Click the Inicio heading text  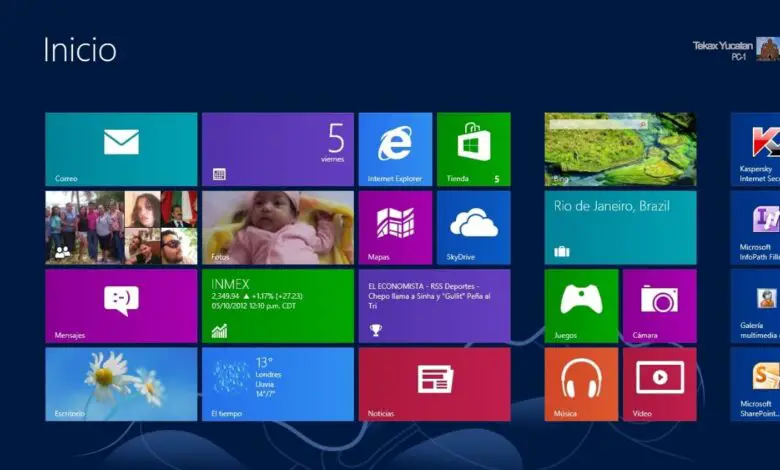point(80,50)
